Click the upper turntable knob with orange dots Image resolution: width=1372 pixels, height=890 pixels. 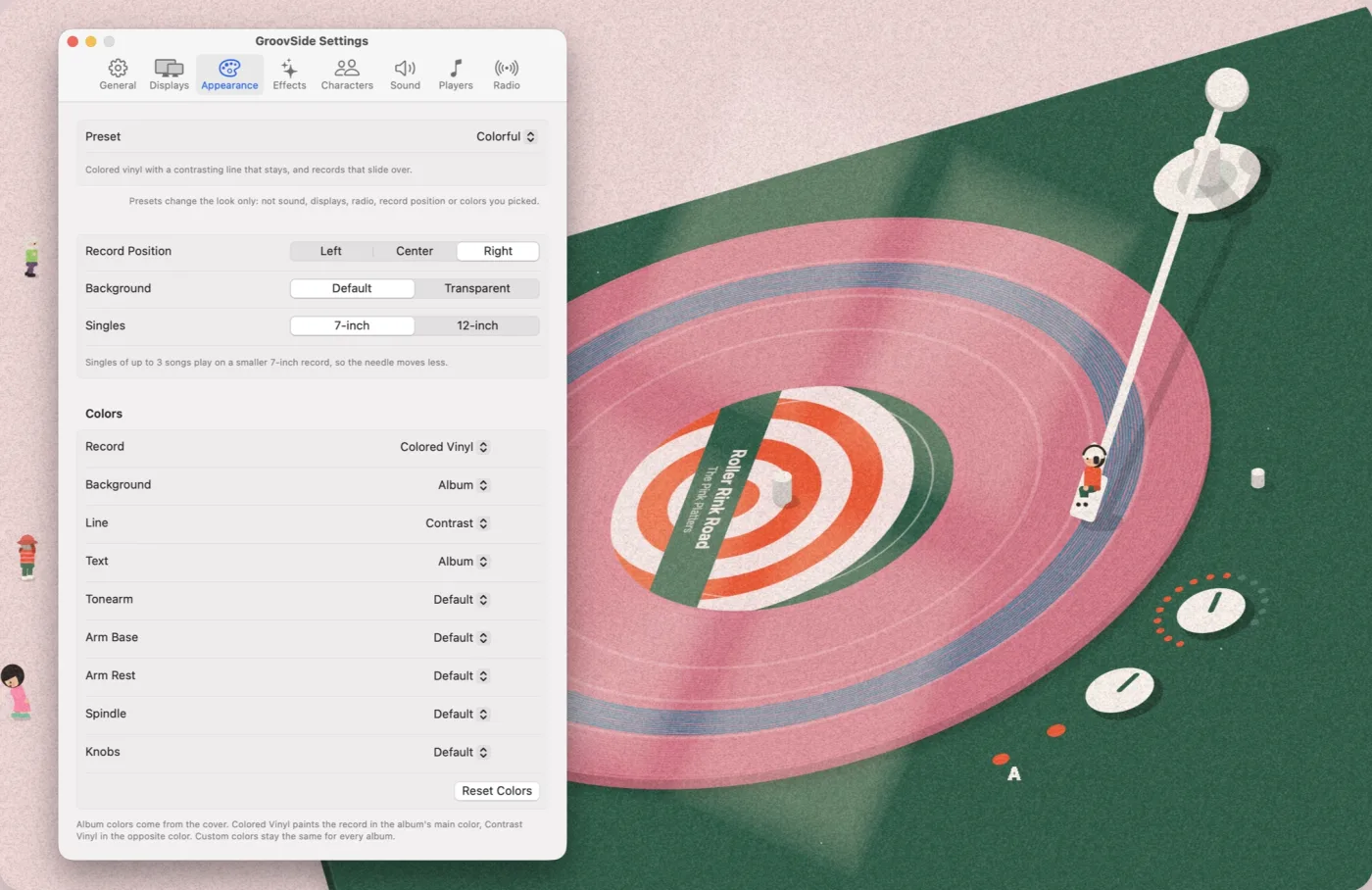(x=1211, y=609)
